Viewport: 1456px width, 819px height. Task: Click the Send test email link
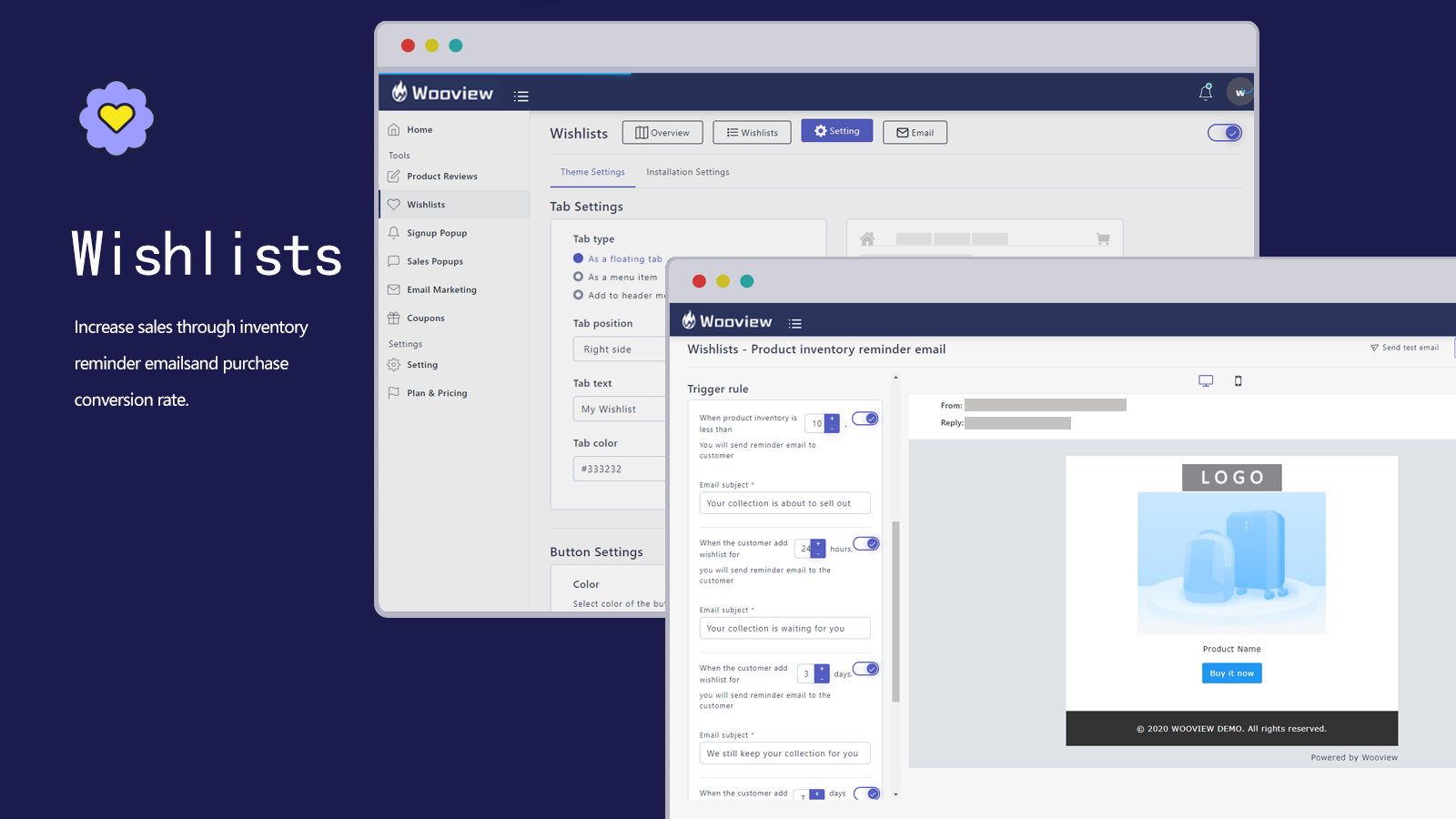1406,347
